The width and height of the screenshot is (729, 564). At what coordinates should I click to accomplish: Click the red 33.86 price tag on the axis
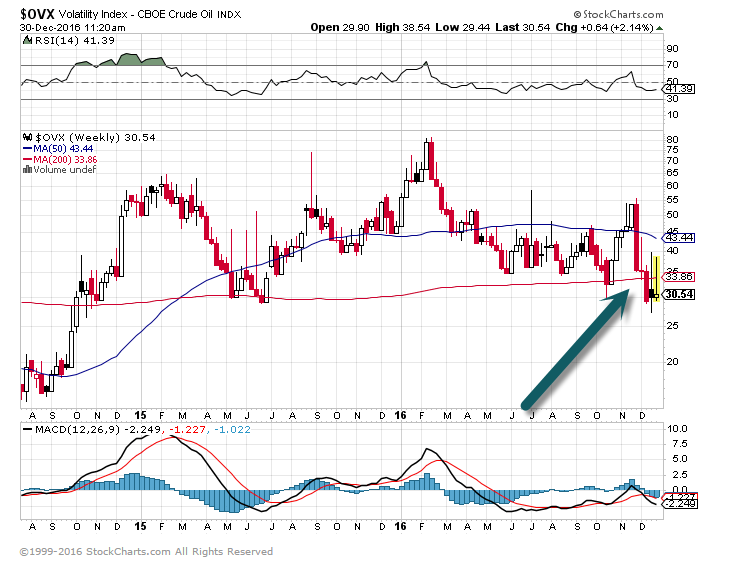[679, 277]
